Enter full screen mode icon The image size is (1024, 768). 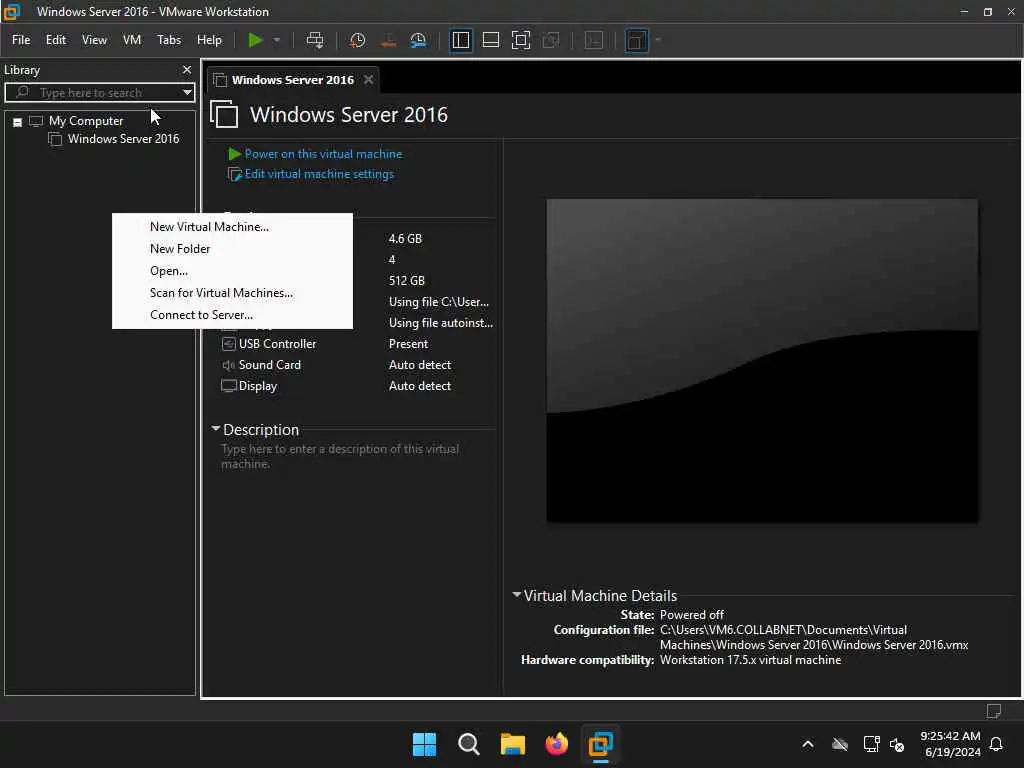click(520, 40)
